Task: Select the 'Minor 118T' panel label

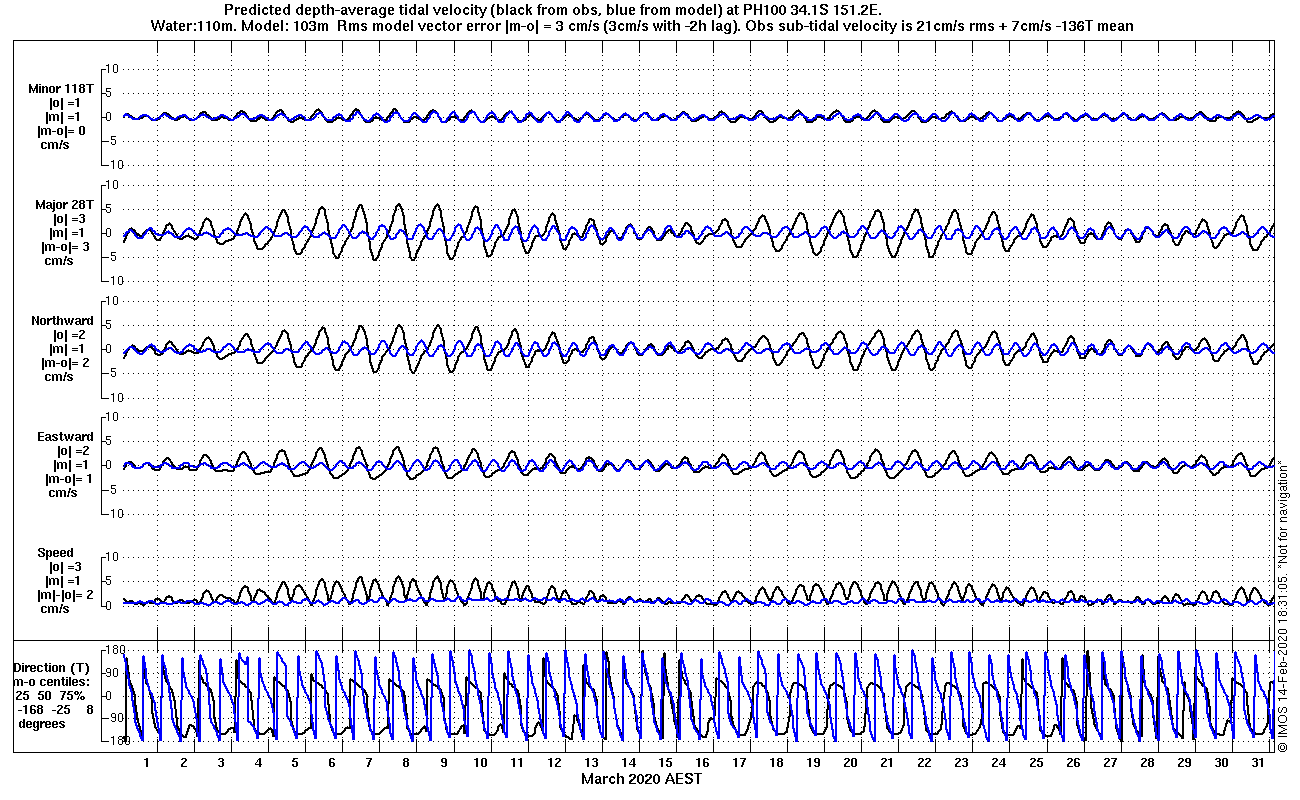Action: [x=61, y=89]
